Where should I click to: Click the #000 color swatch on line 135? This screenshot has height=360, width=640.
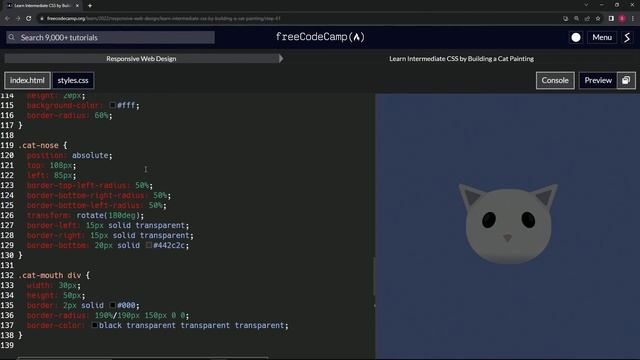click(113, 305)
